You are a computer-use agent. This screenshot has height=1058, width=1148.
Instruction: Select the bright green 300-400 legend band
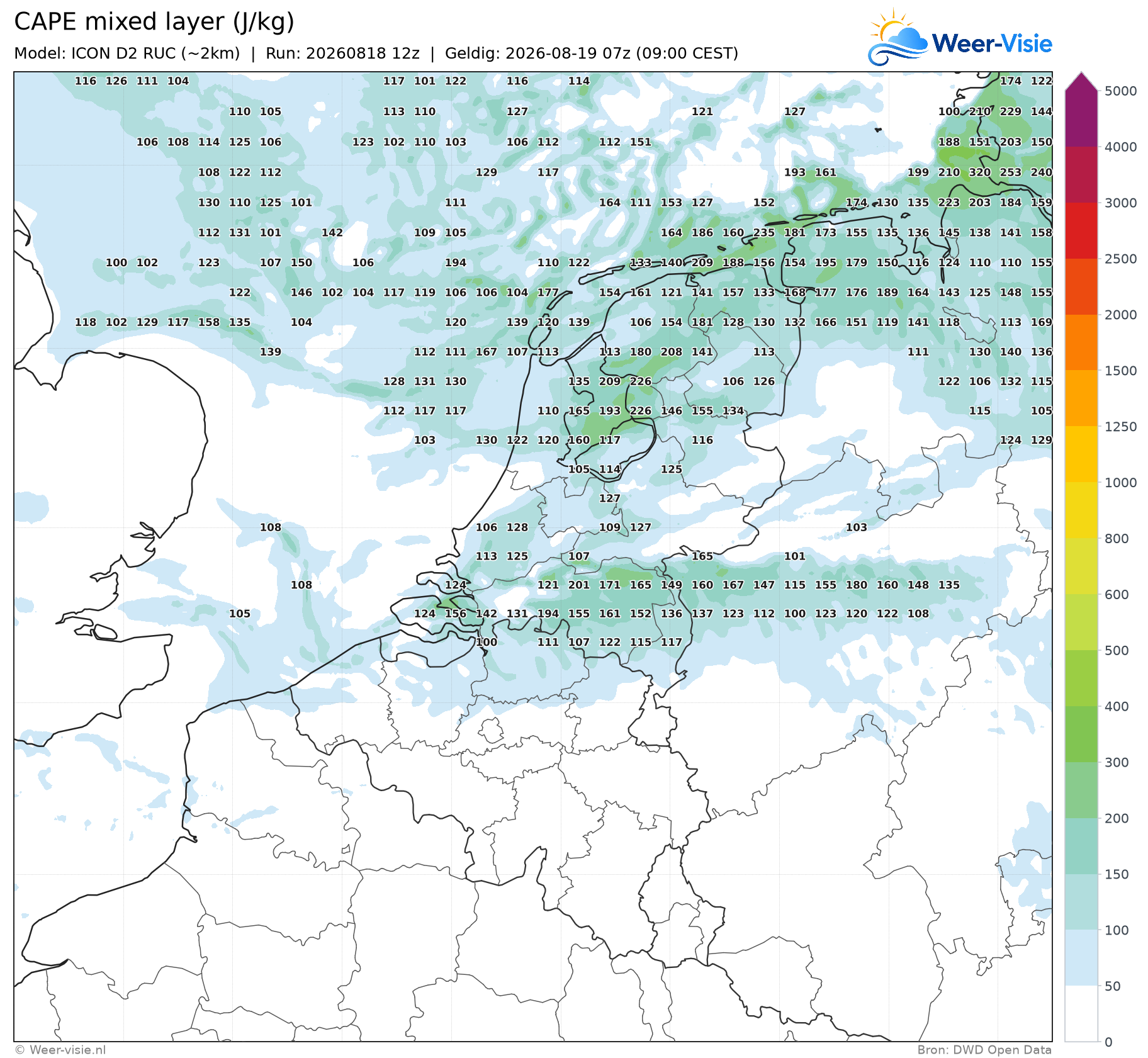[1081, 734]
